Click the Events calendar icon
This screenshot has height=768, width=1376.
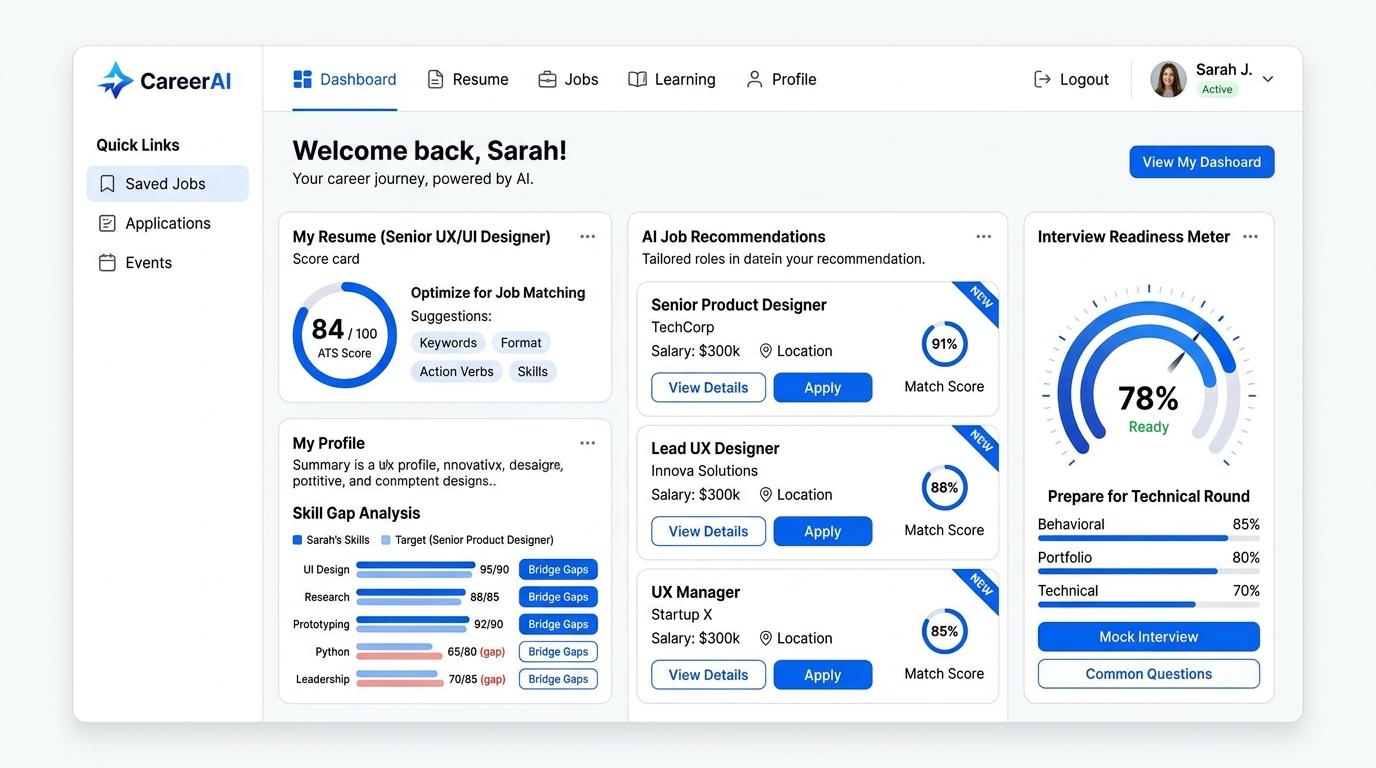(107, 263)
